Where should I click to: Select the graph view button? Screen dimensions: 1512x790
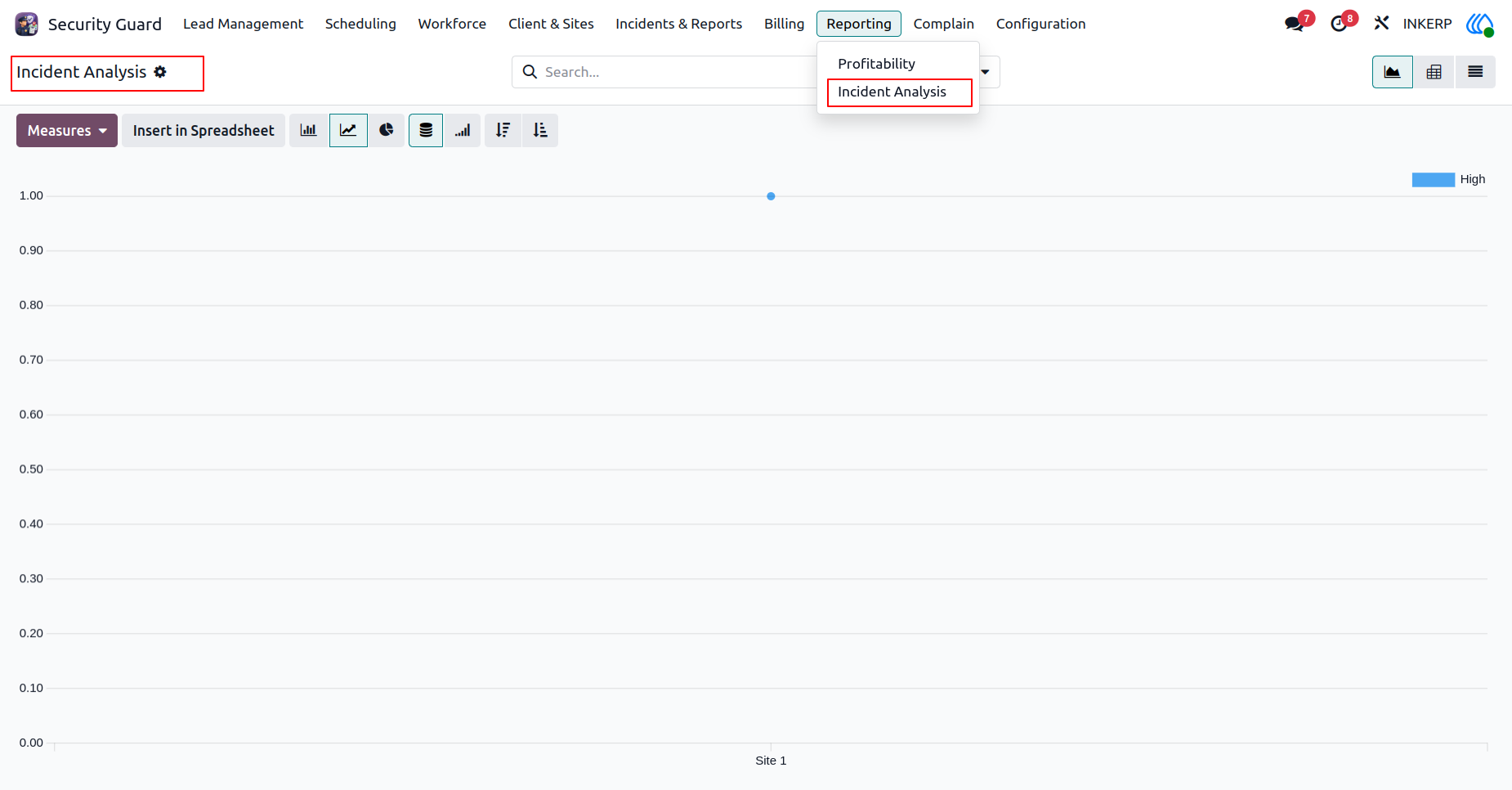[1393, 72]
